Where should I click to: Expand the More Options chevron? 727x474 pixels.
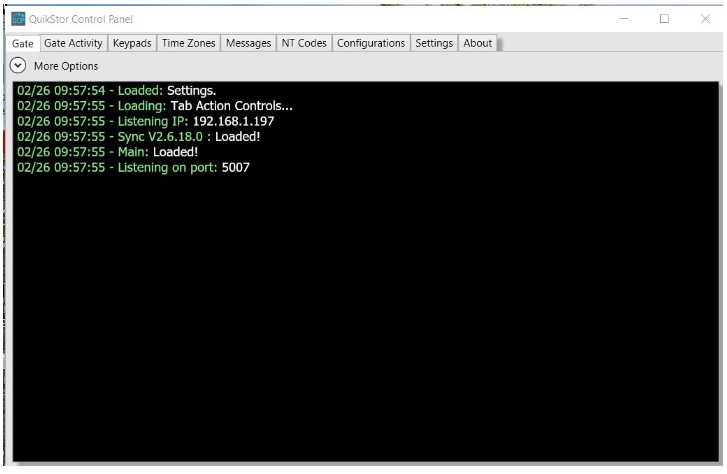(x=18, y=66)
